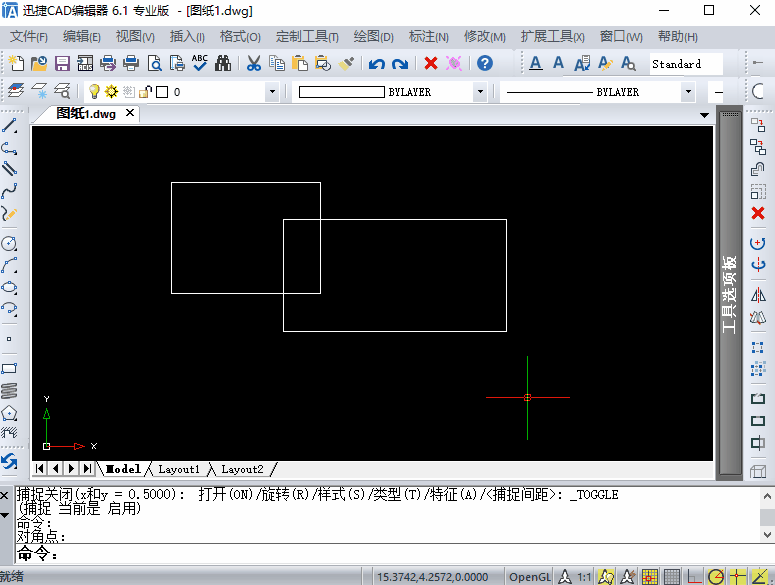Toggle polar tracking in status bar
The height and width of the screenshot is (585, 775).
click(716, 577)
